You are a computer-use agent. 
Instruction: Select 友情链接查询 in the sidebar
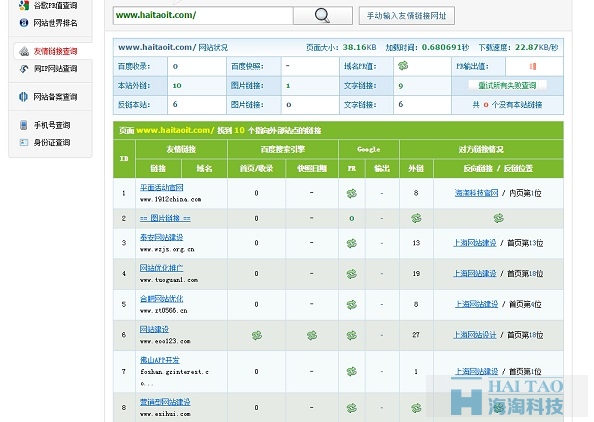tap(55, 52)
